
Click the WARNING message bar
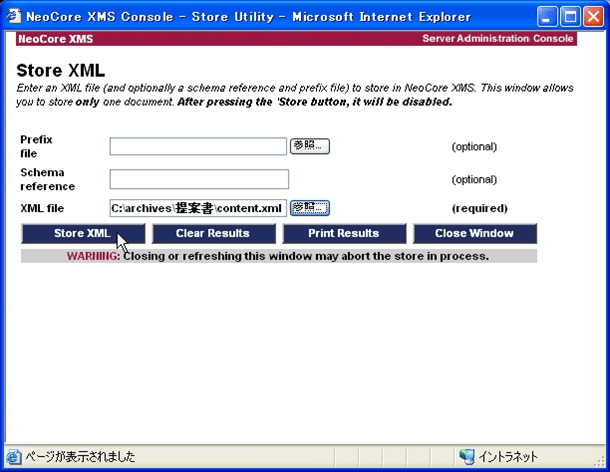[278, 256]
